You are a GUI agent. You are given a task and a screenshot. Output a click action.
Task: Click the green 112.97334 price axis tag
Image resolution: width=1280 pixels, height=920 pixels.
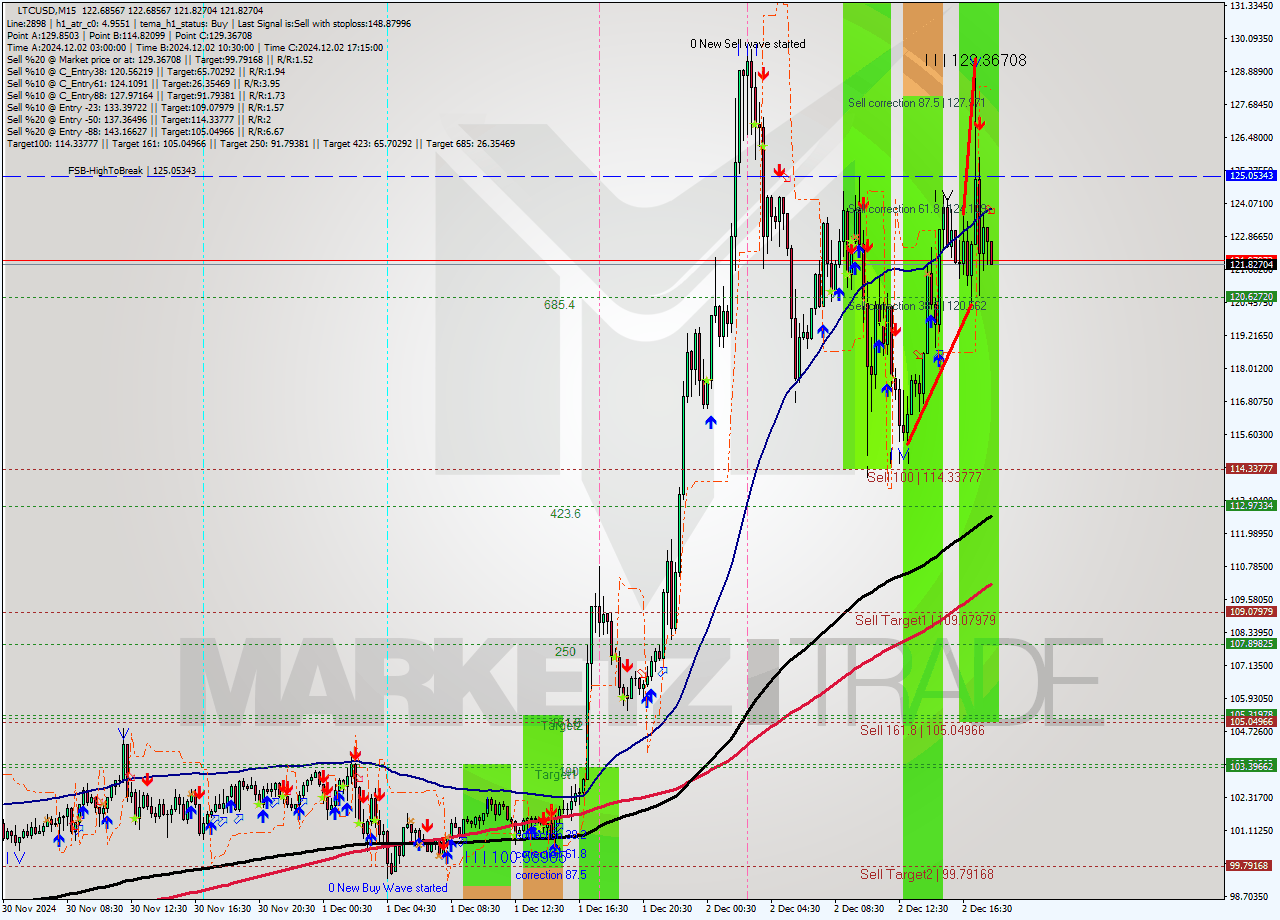tap(1251, 506)
